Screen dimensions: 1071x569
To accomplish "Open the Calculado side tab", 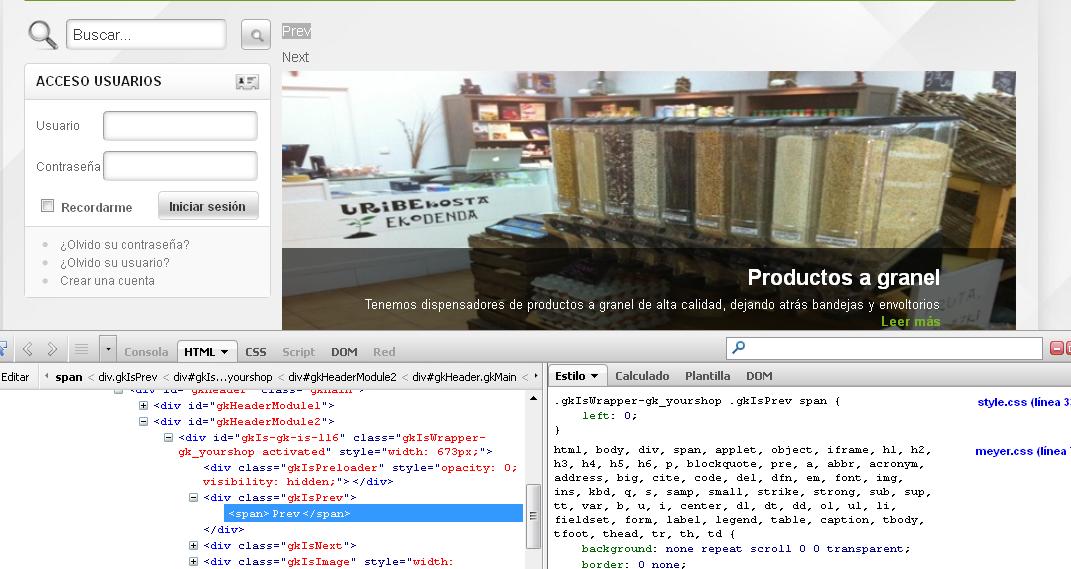I will [x=642, y=376].
